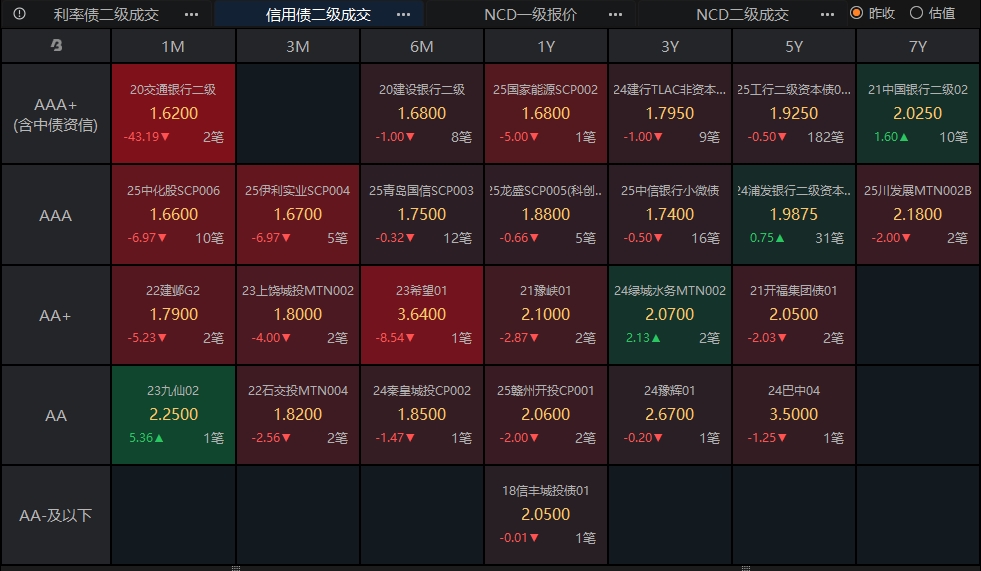Open the 21中国银行二级02 cell

[917, 113]
